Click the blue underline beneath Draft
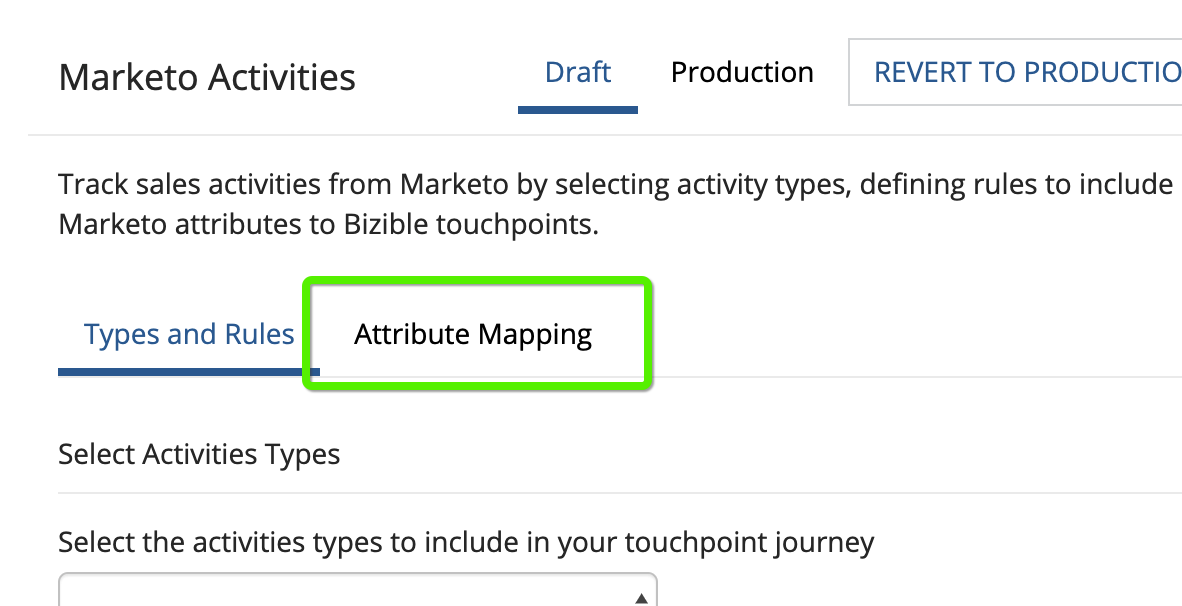The image size is (1182, 606). (578, 109)
